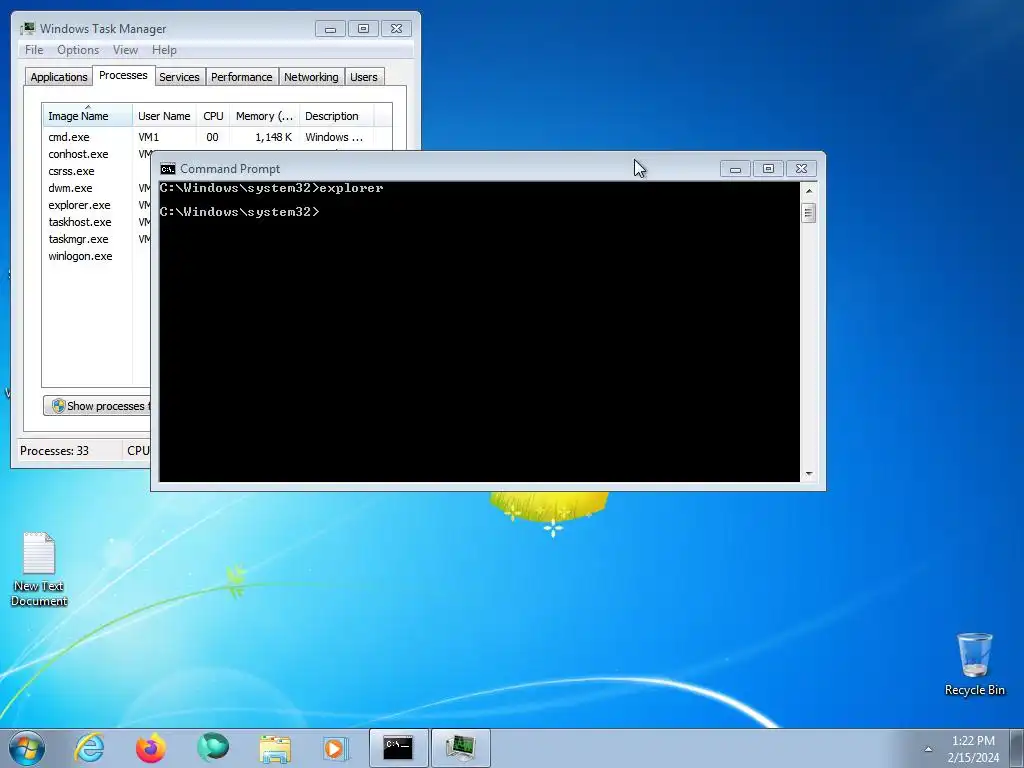Select the explorer.exe process row
This screenshot has width=1024, height=768.
click(x=97, y=205)
